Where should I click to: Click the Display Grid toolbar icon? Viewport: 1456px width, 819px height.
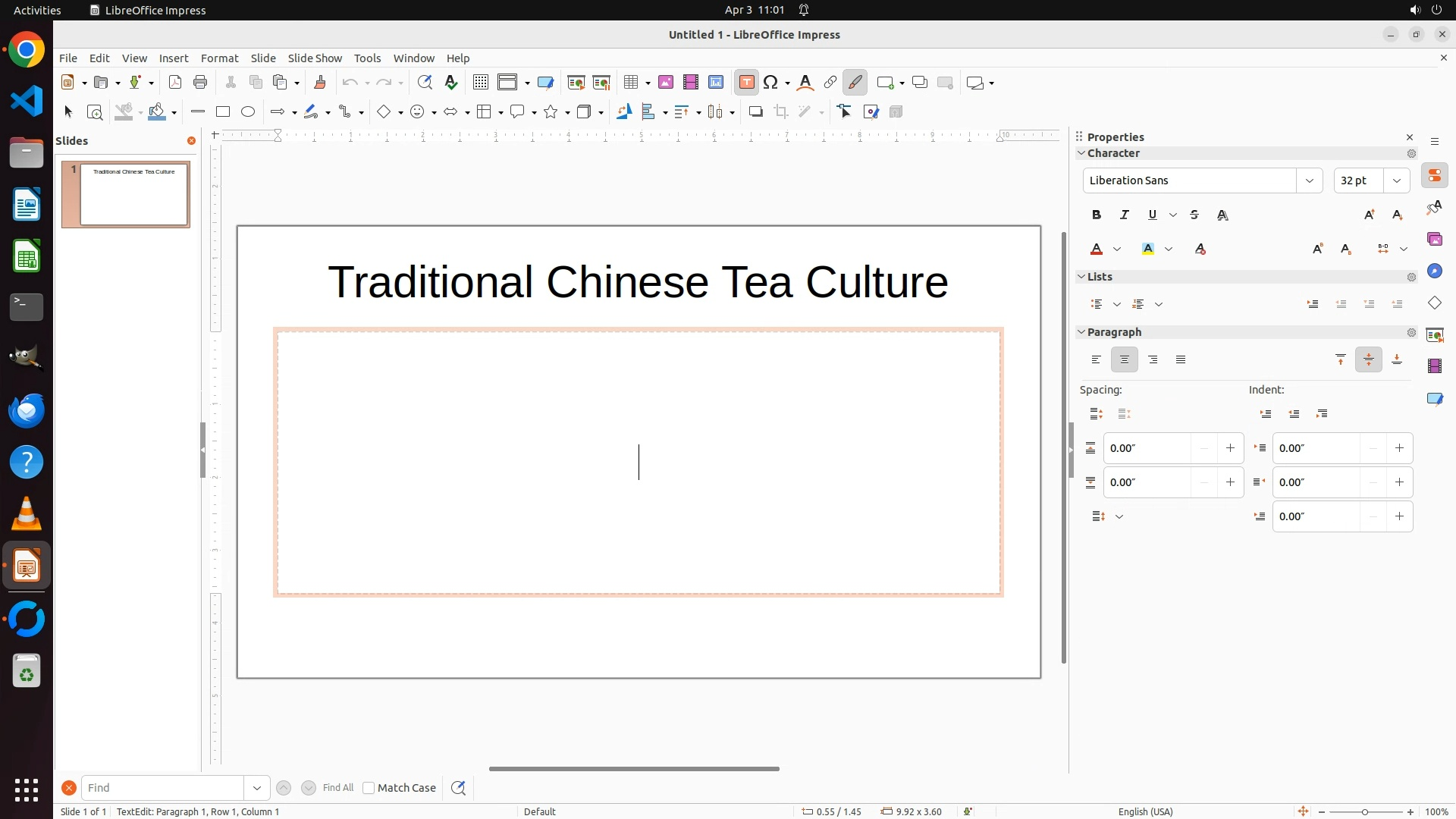(x=480, y=83)
